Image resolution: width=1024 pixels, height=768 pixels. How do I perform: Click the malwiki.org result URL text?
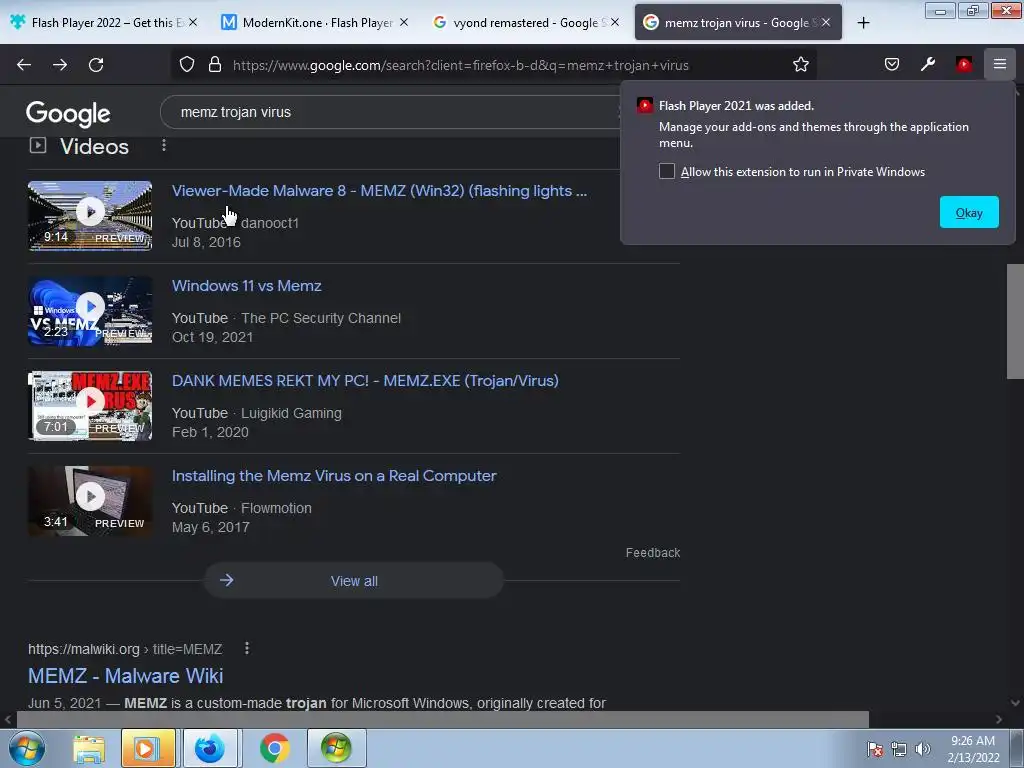[x=125, y=649]
